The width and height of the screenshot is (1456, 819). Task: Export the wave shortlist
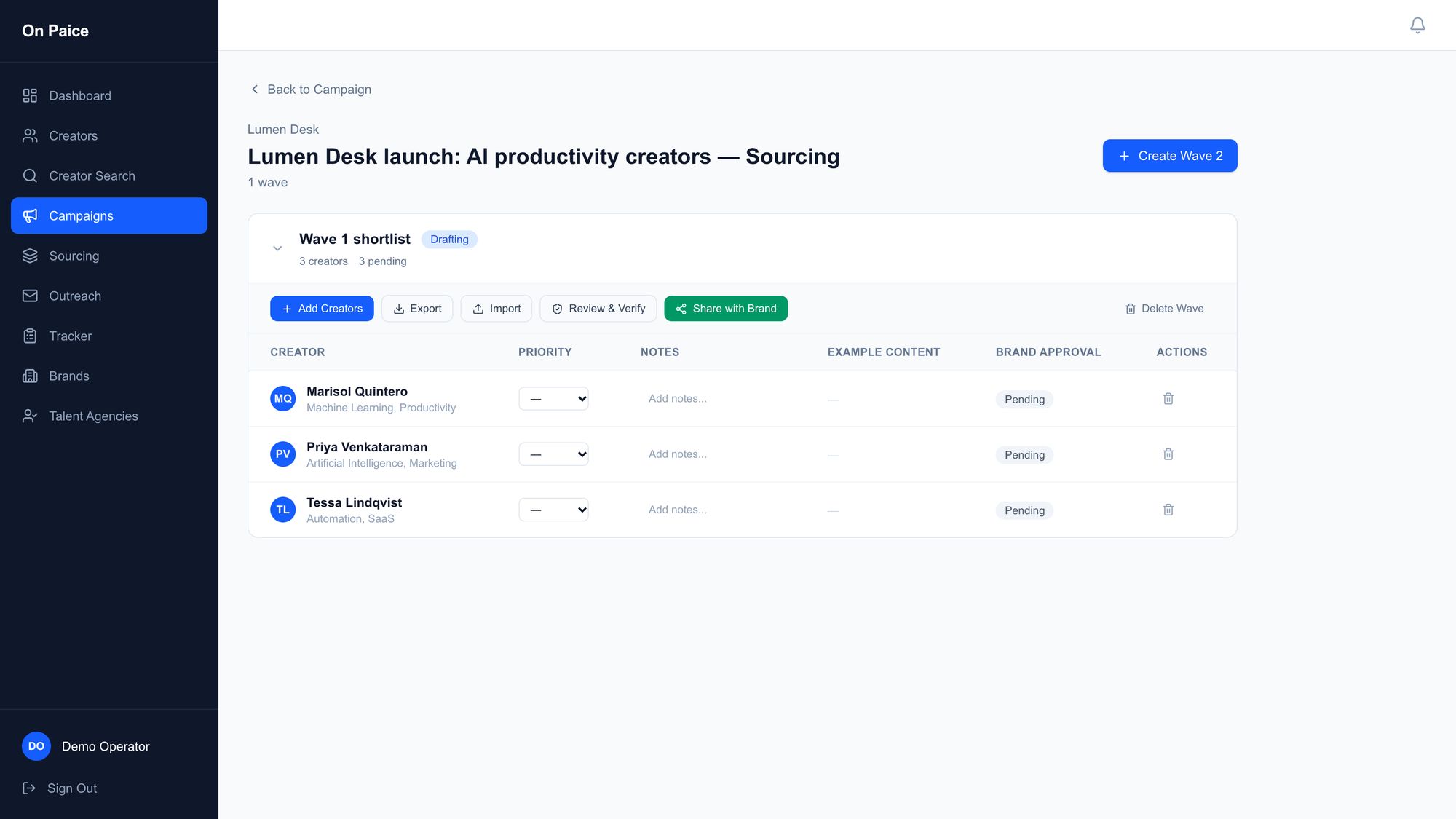click(417, 309)
